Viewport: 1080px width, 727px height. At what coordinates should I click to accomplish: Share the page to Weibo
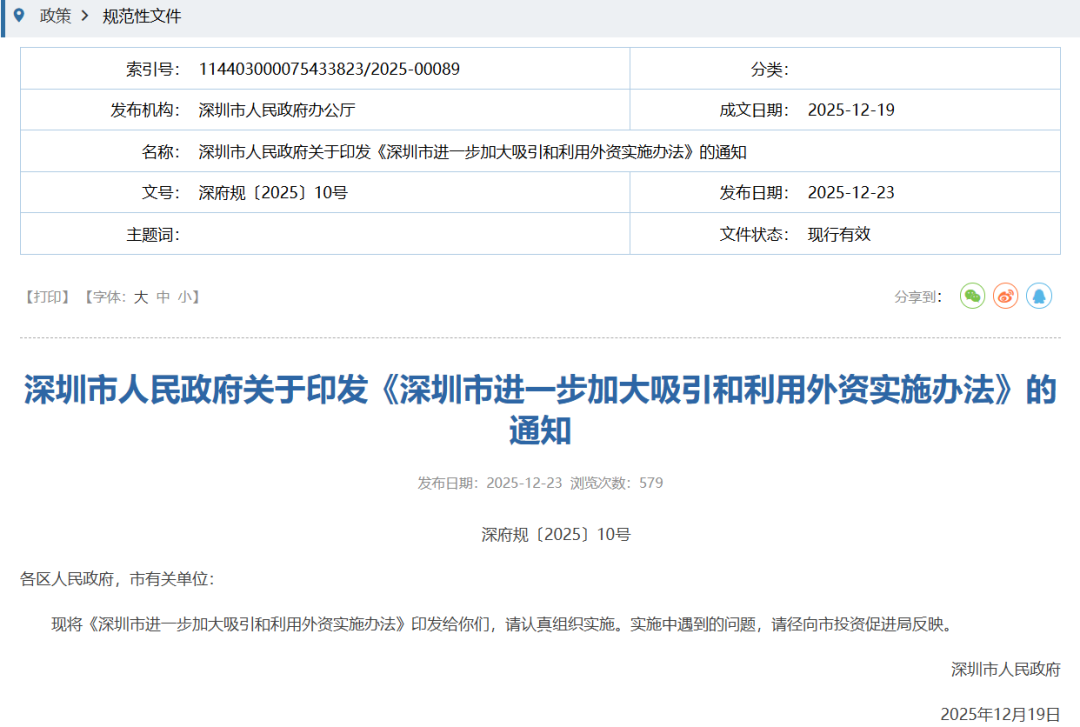point(1005,296)
